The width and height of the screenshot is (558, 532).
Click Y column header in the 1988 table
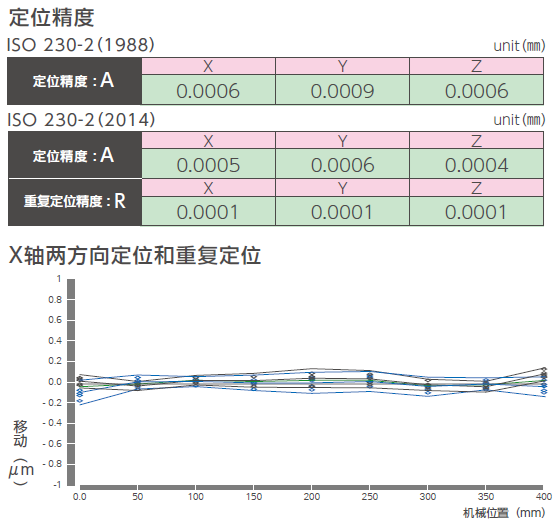342,66
